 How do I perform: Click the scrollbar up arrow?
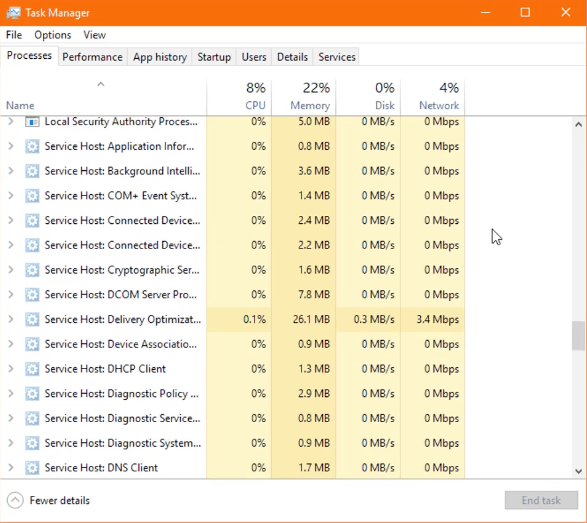[x=578, y=124]
